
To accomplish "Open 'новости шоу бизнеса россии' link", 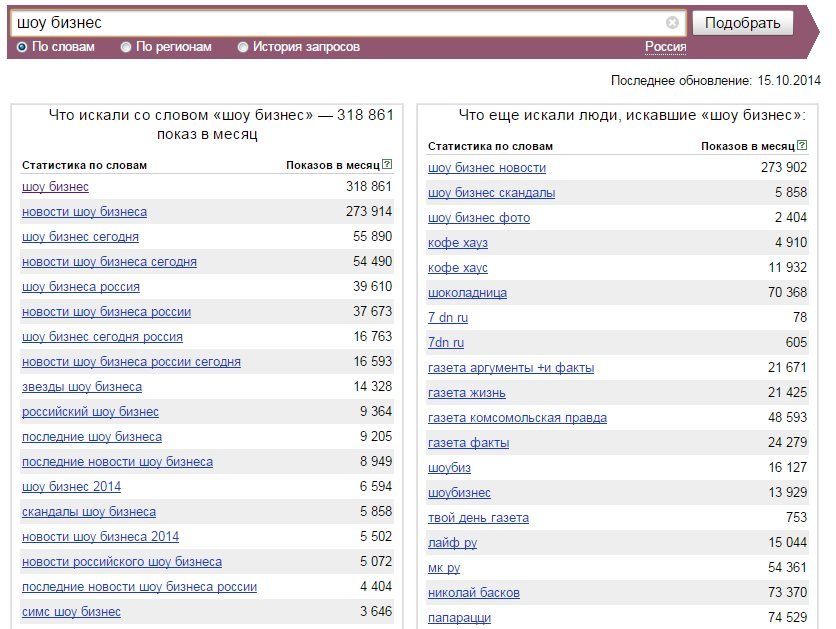I will coord(106,312).
